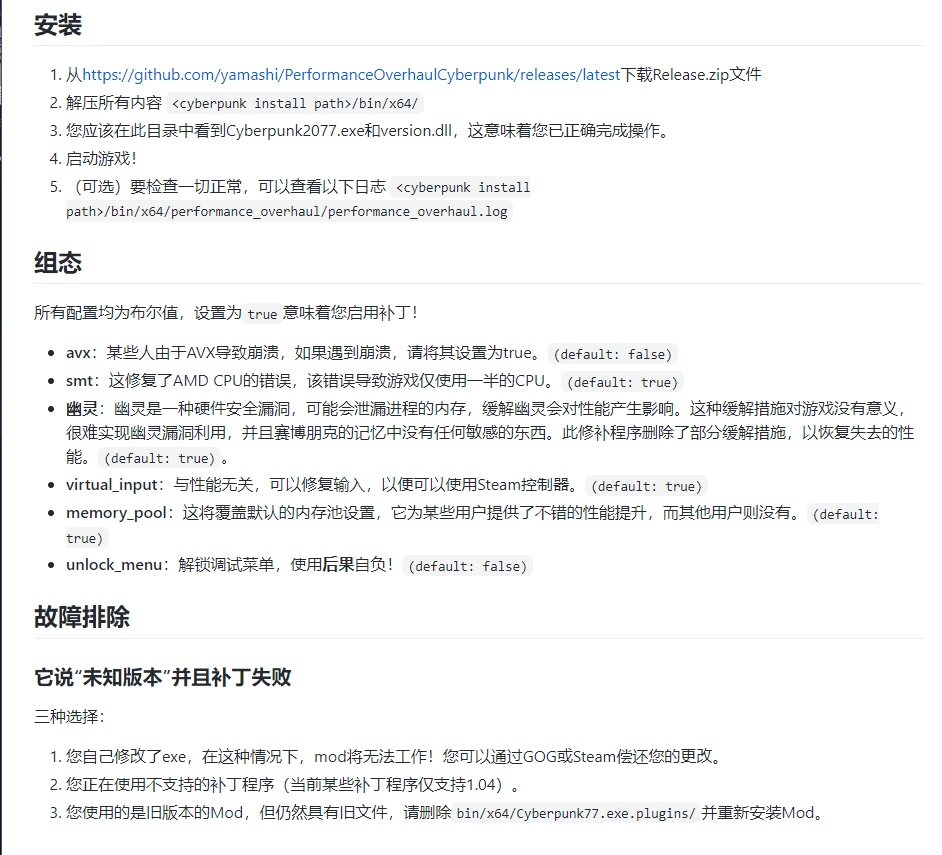Open the GitHub releases latest link
This screenshot has height=855, width=942.
(351, 75)
